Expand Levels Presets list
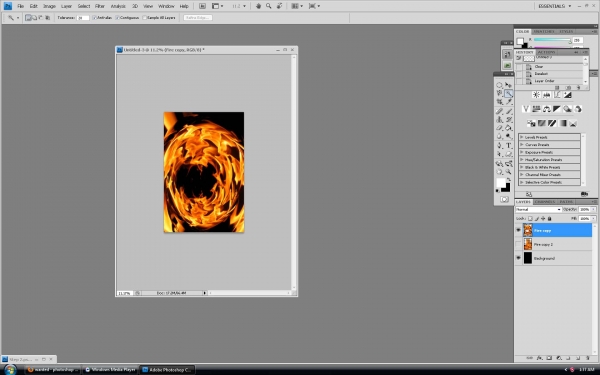The width and height of the screenshot is (600, 375). point(521,137)
